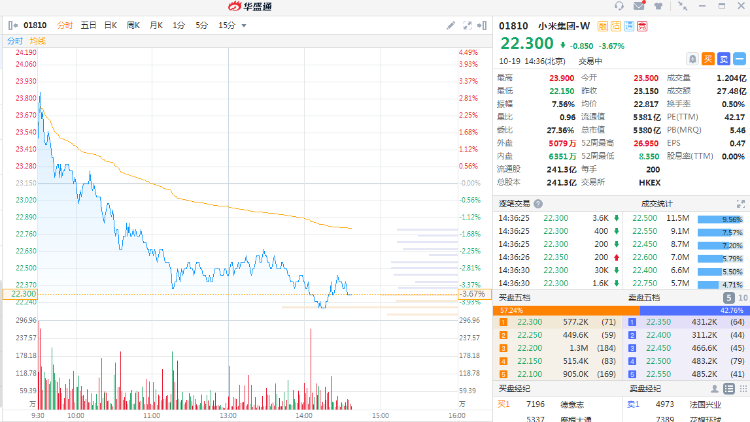The image size is (750, 422).
Task: Click the orange 融 badge icon
Action: [603, 26]
